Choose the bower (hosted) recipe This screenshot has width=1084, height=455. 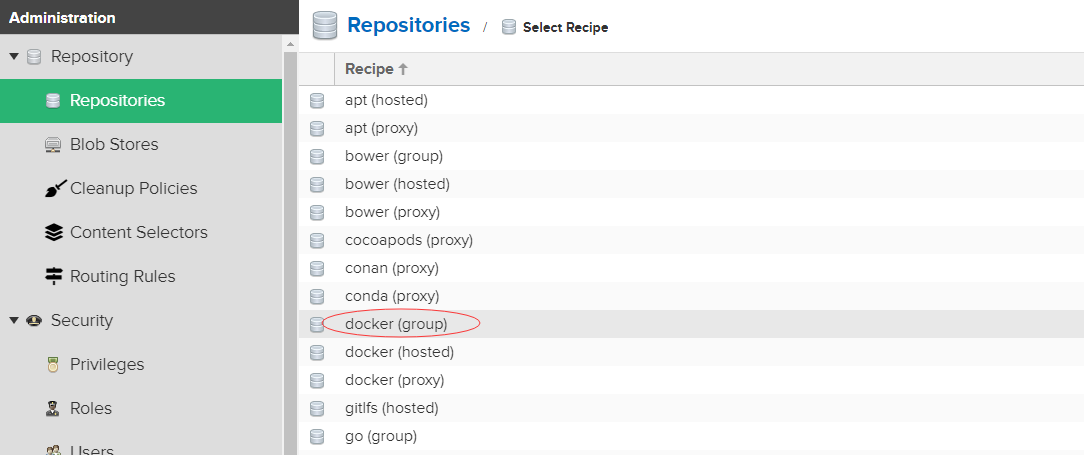coord(396,185)
